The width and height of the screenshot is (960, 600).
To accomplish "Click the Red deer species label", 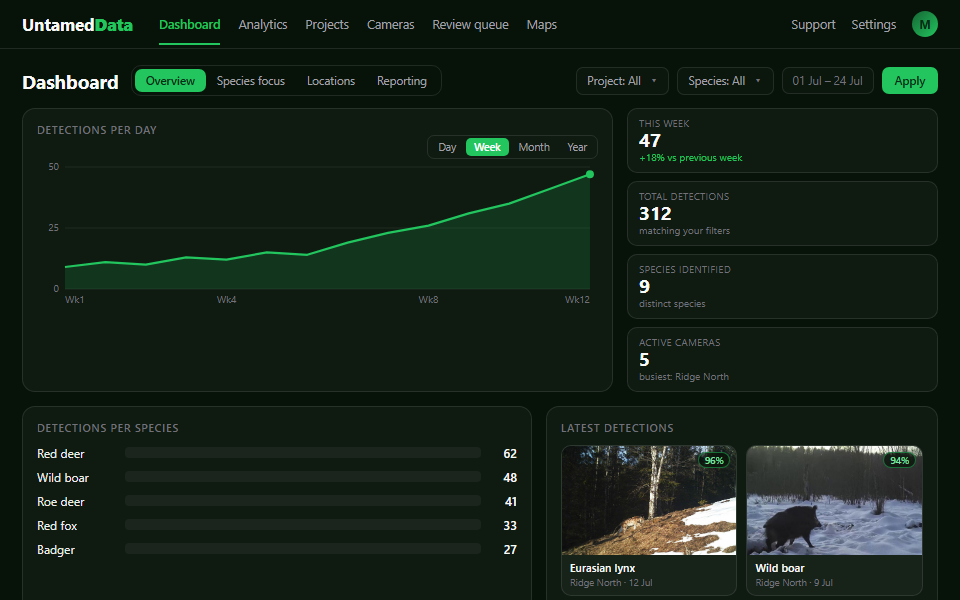I will point(61,454).
